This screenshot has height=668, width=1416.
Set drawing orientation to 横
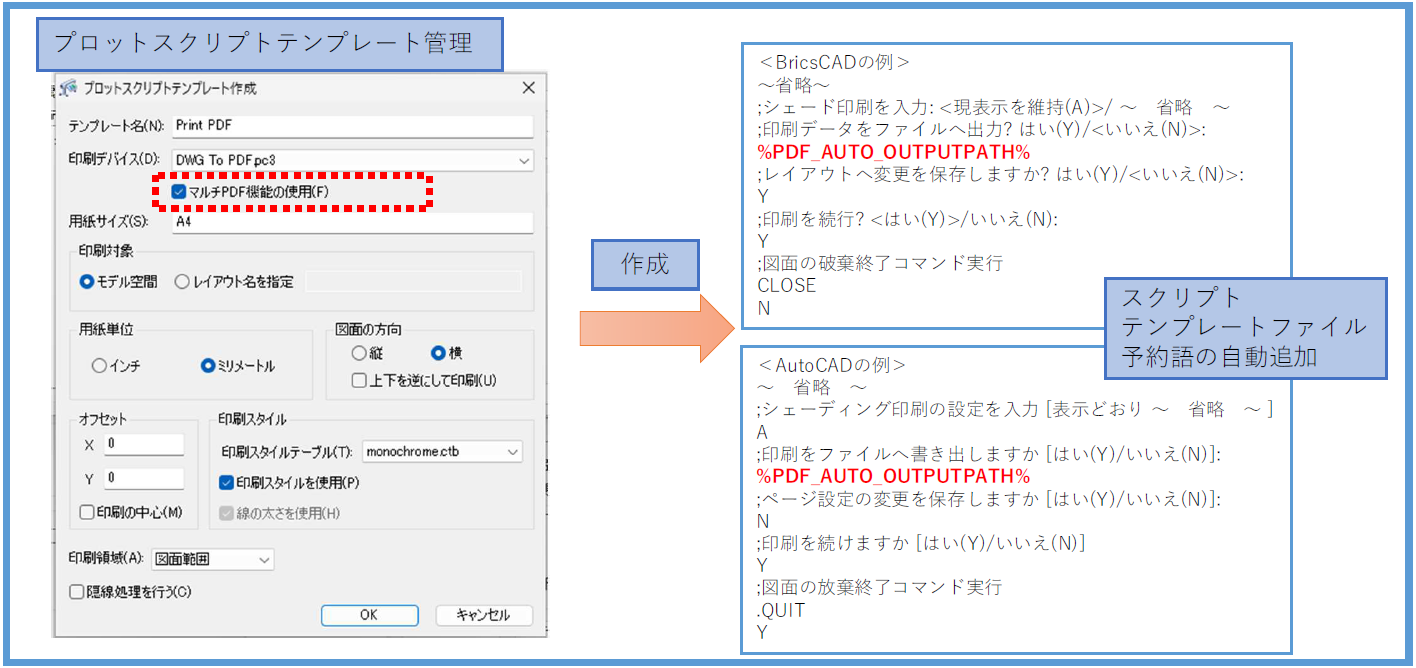point(438,353)
